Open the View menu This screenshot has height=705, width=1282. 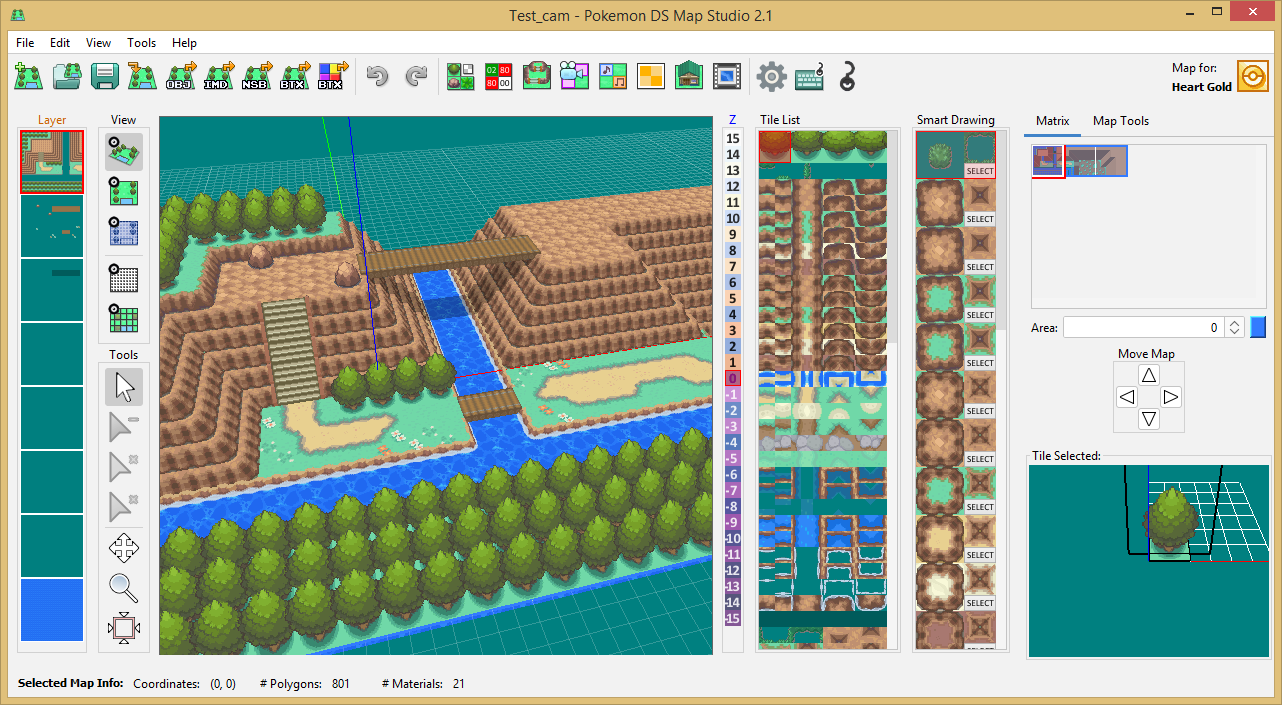click(x=99, y=43)
